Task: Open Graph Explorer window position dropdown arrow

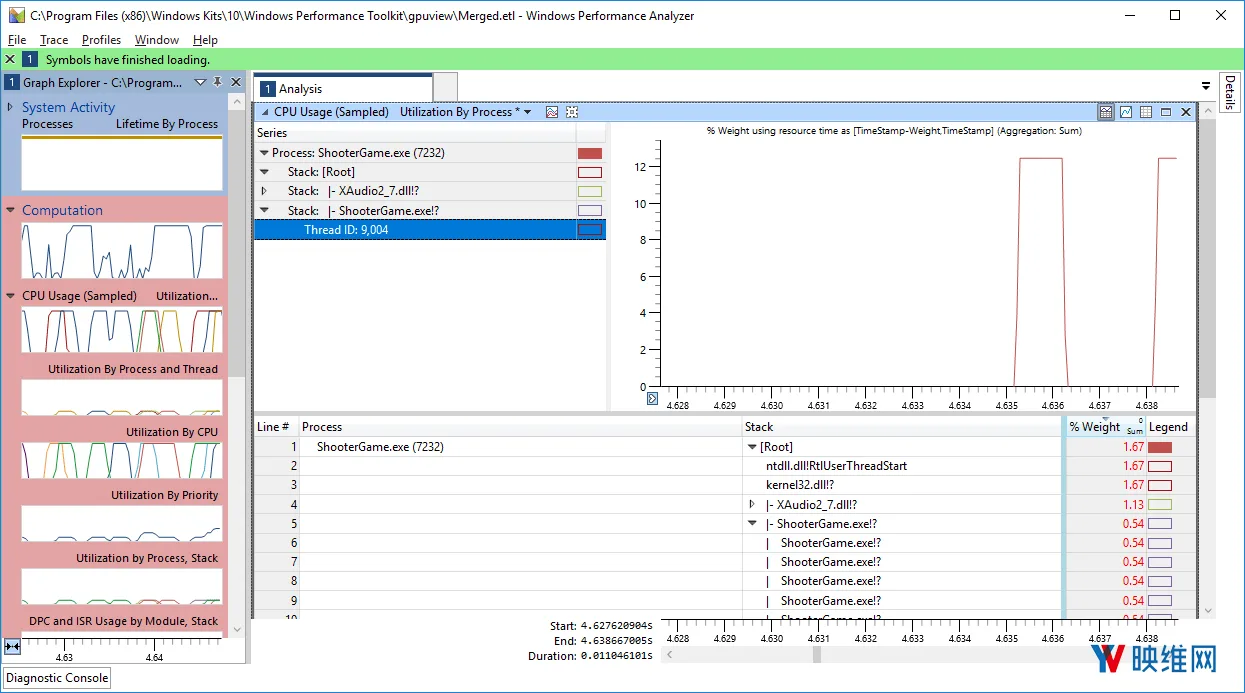Action: pyautogui.click(x=200, y=82)
